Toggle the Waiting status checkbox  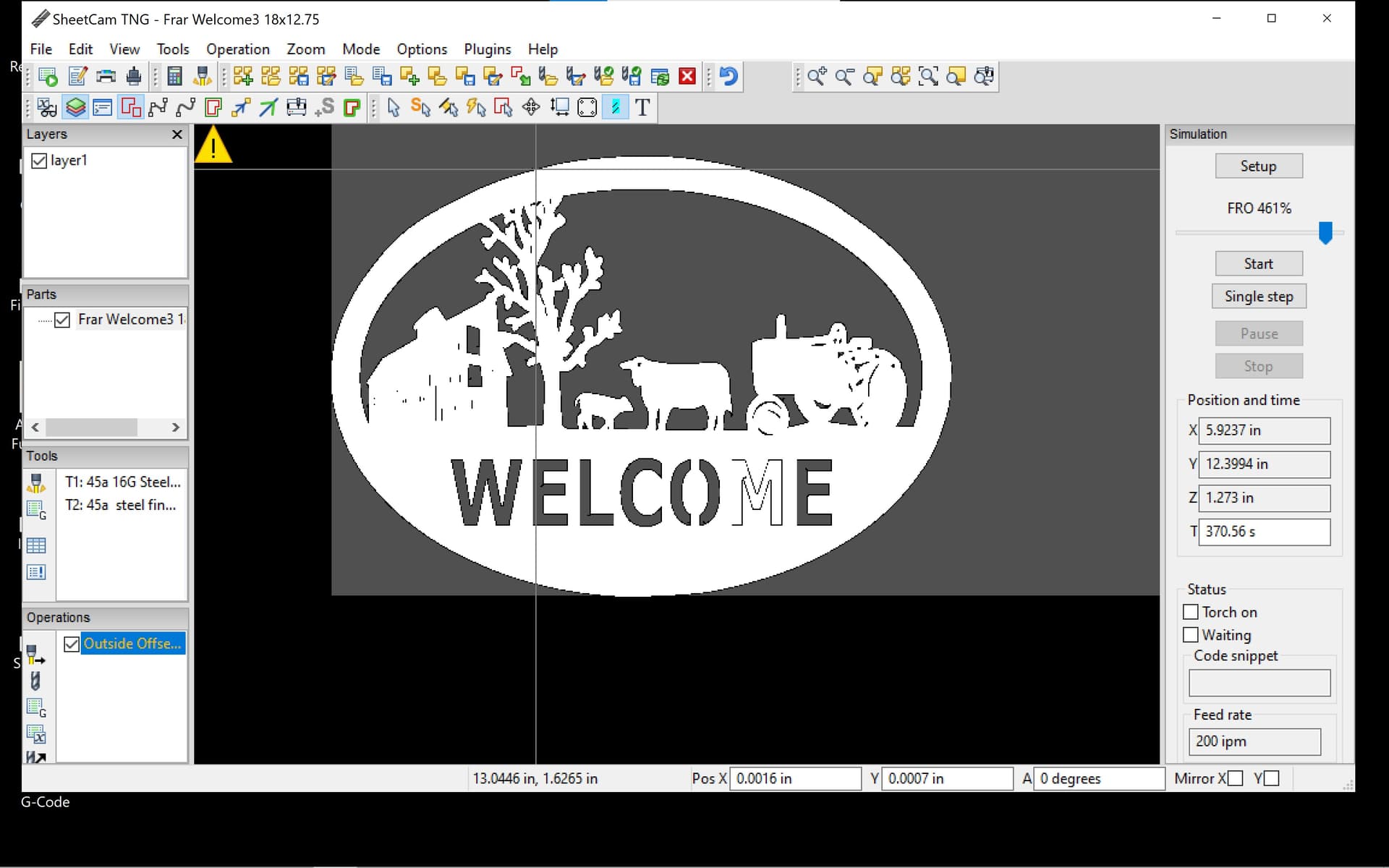pos(1191,635)
